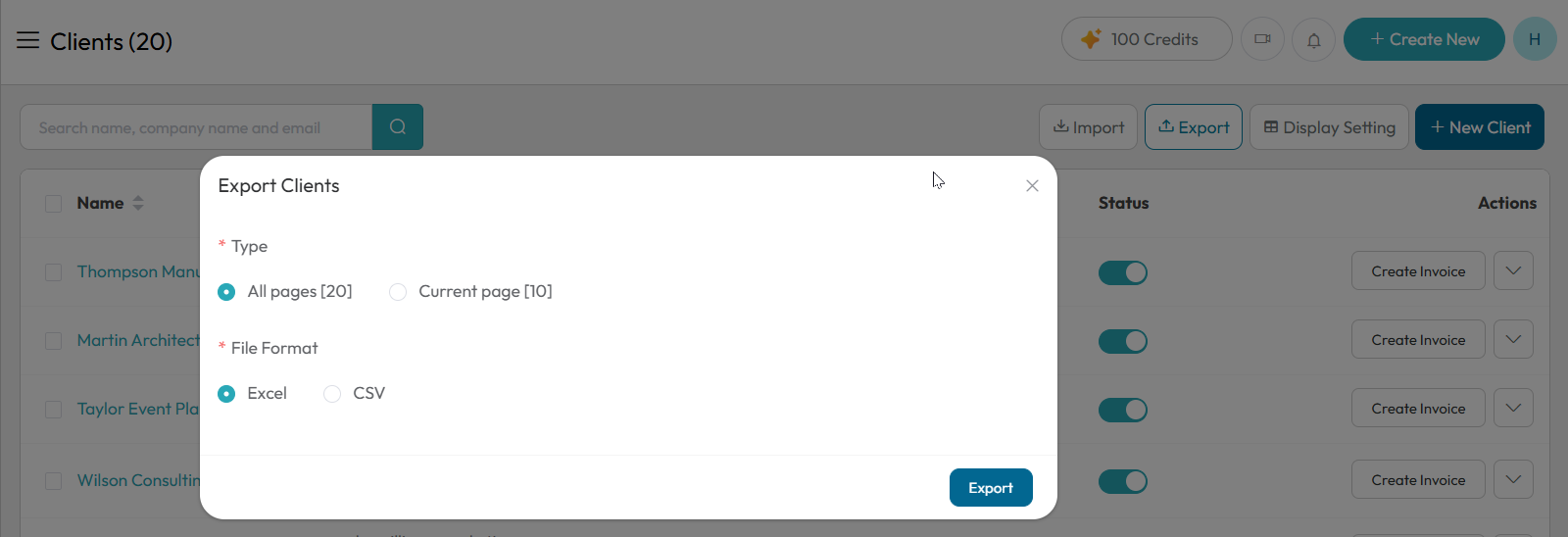Click the Import toolbar button
1568x537 pixels.
[x=1088, y=127]
